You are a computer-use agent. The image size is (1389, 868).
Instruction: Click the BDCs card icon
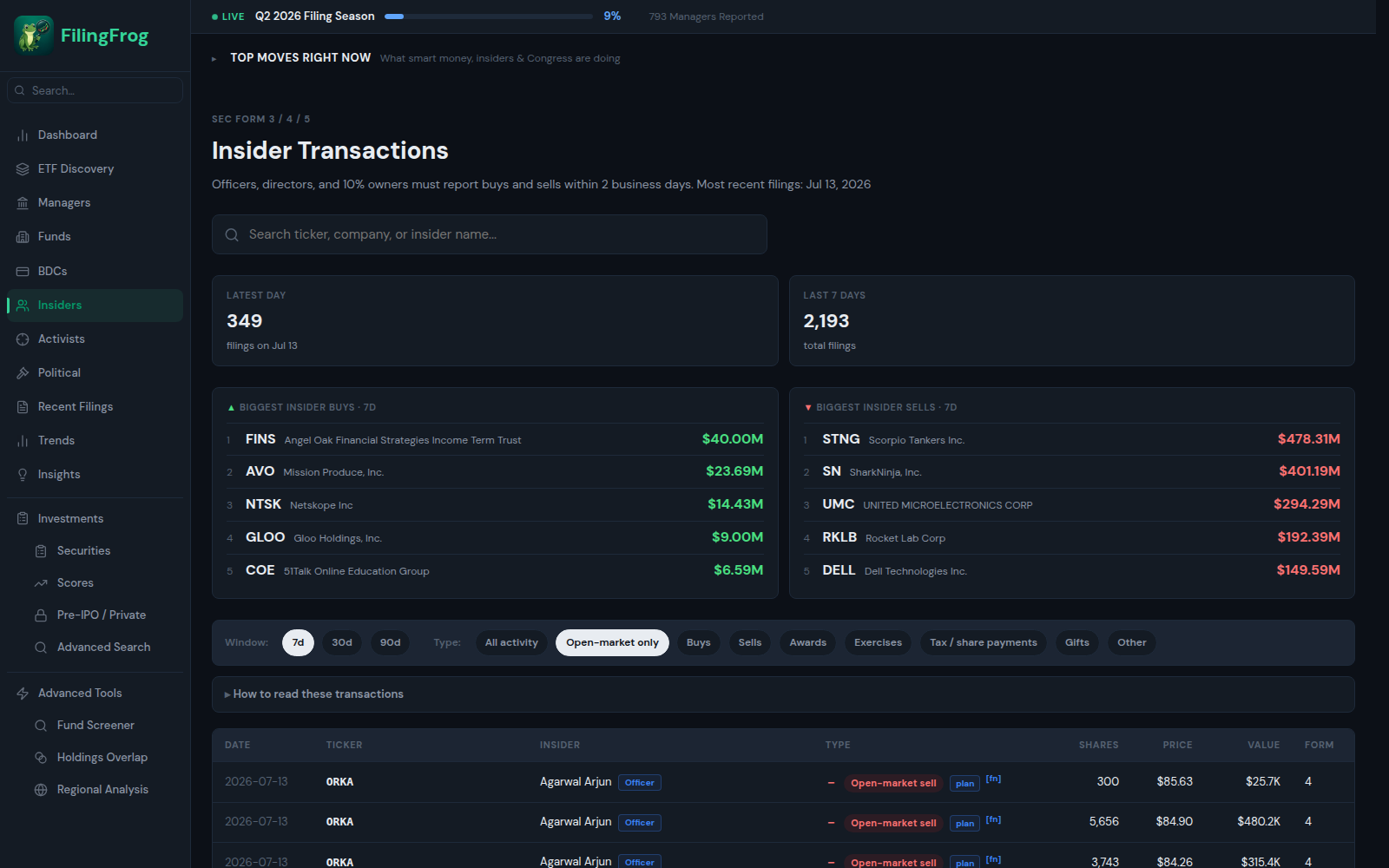coord(23,272)
